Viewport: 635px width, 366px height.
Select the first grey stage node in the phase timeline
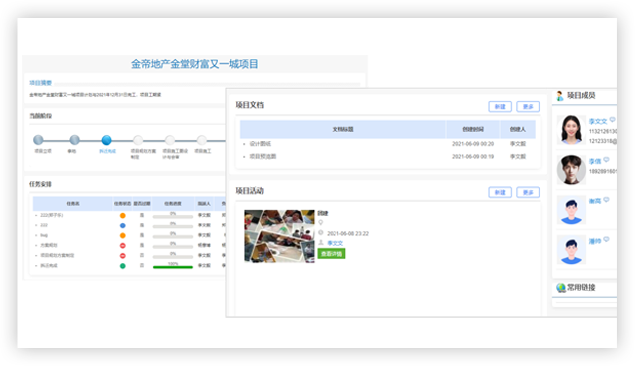pos(38,140)
